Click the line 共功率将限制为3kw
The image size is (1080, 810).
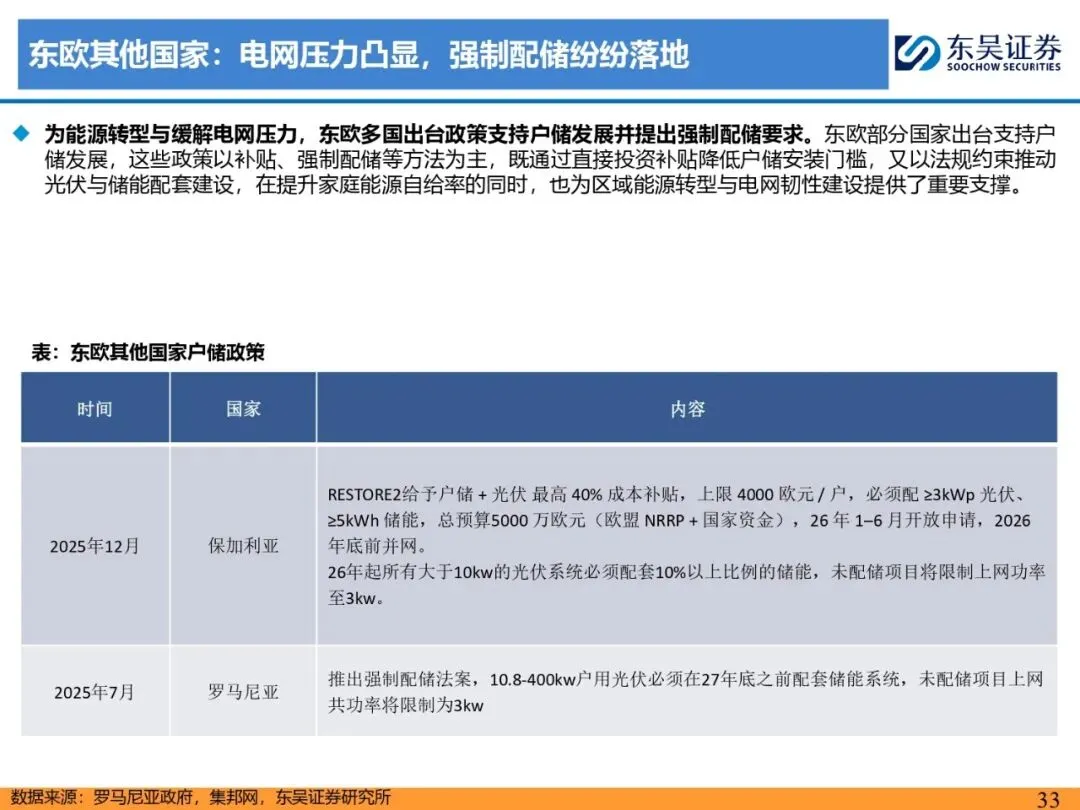(406, 705)
